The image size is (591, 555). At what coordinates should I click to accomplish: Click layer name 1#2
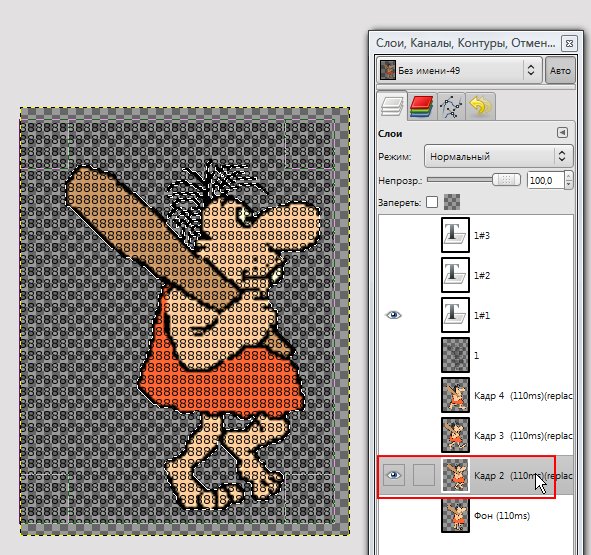click(x=482, y=276)
